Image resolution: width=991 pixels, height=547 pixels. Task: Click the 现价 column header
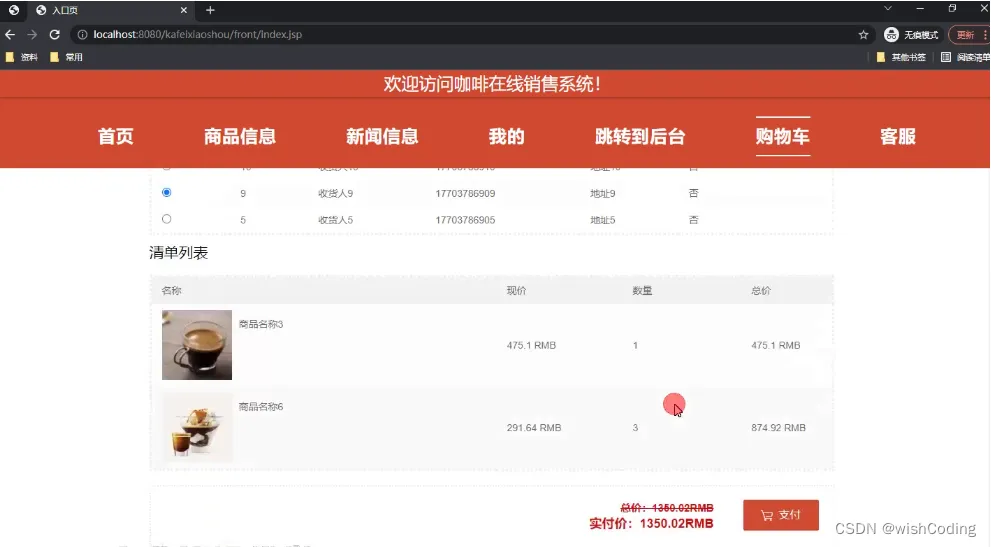click(516, 291)
